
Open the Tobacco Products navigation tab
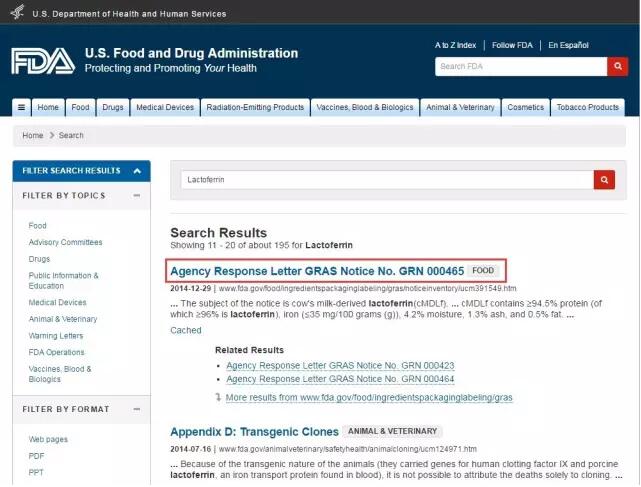click(x=587, y=107)
